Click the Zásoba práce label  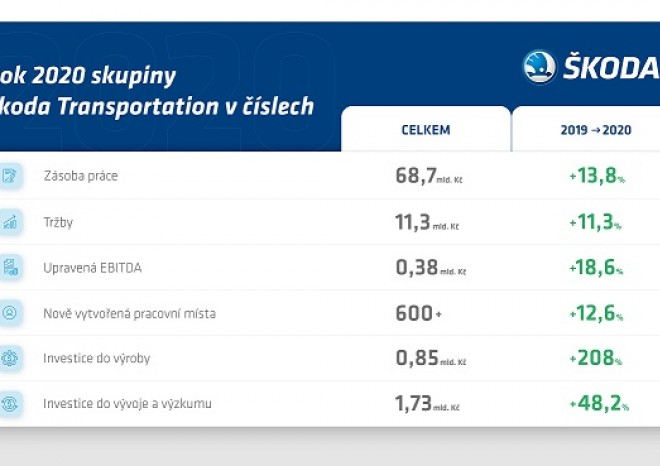[x=81, y=177]
